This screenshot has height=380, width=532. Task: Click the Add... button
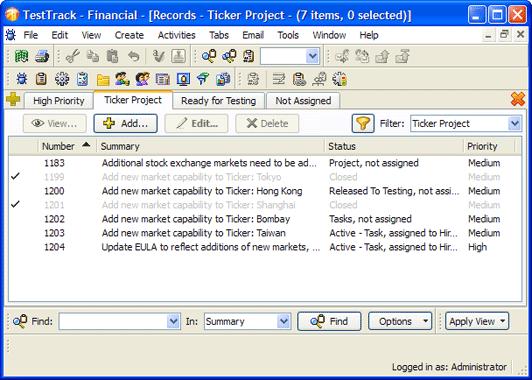[x=126, y=124]
